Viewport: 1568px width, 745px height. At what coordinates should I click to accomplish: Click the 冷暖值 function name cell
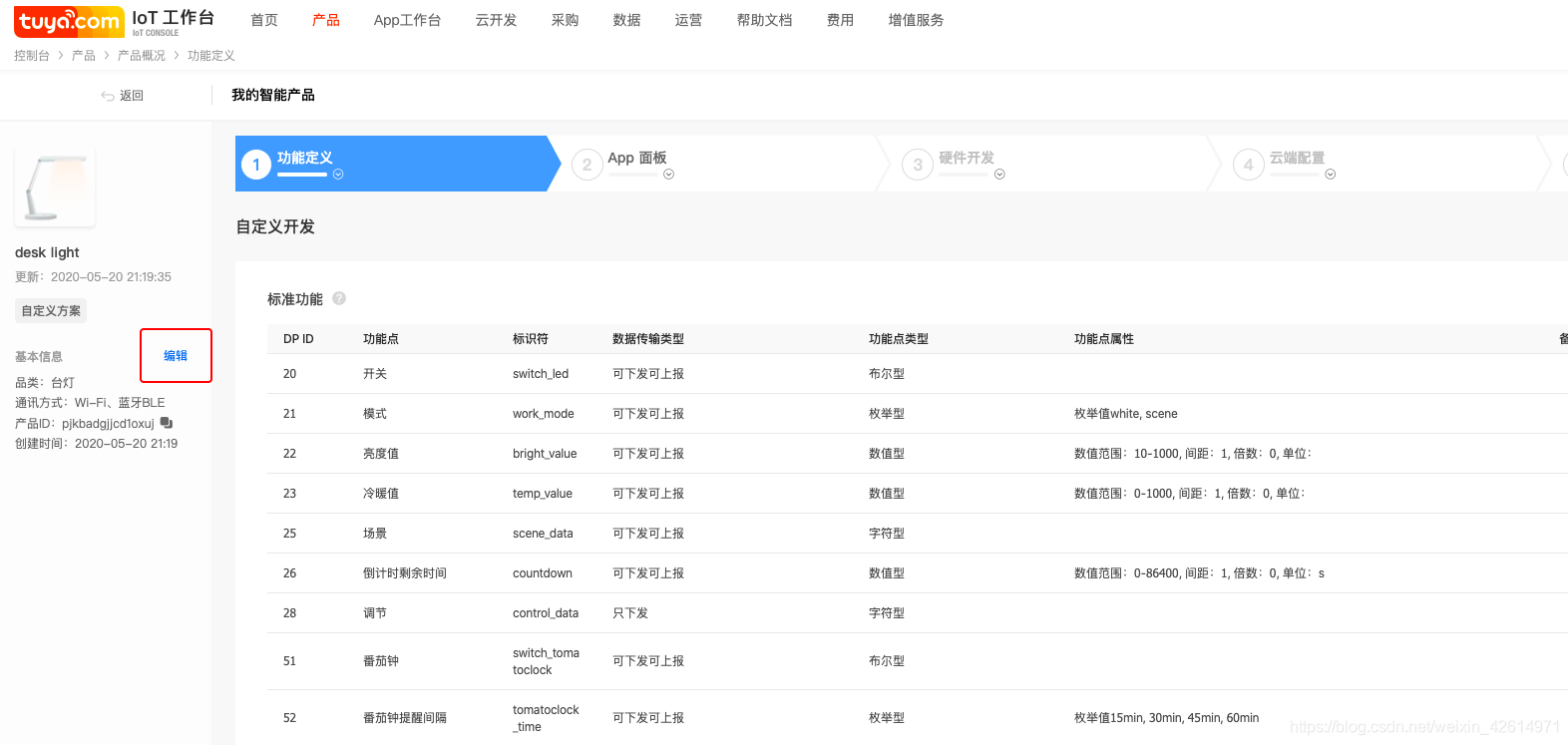pos(381,494)
